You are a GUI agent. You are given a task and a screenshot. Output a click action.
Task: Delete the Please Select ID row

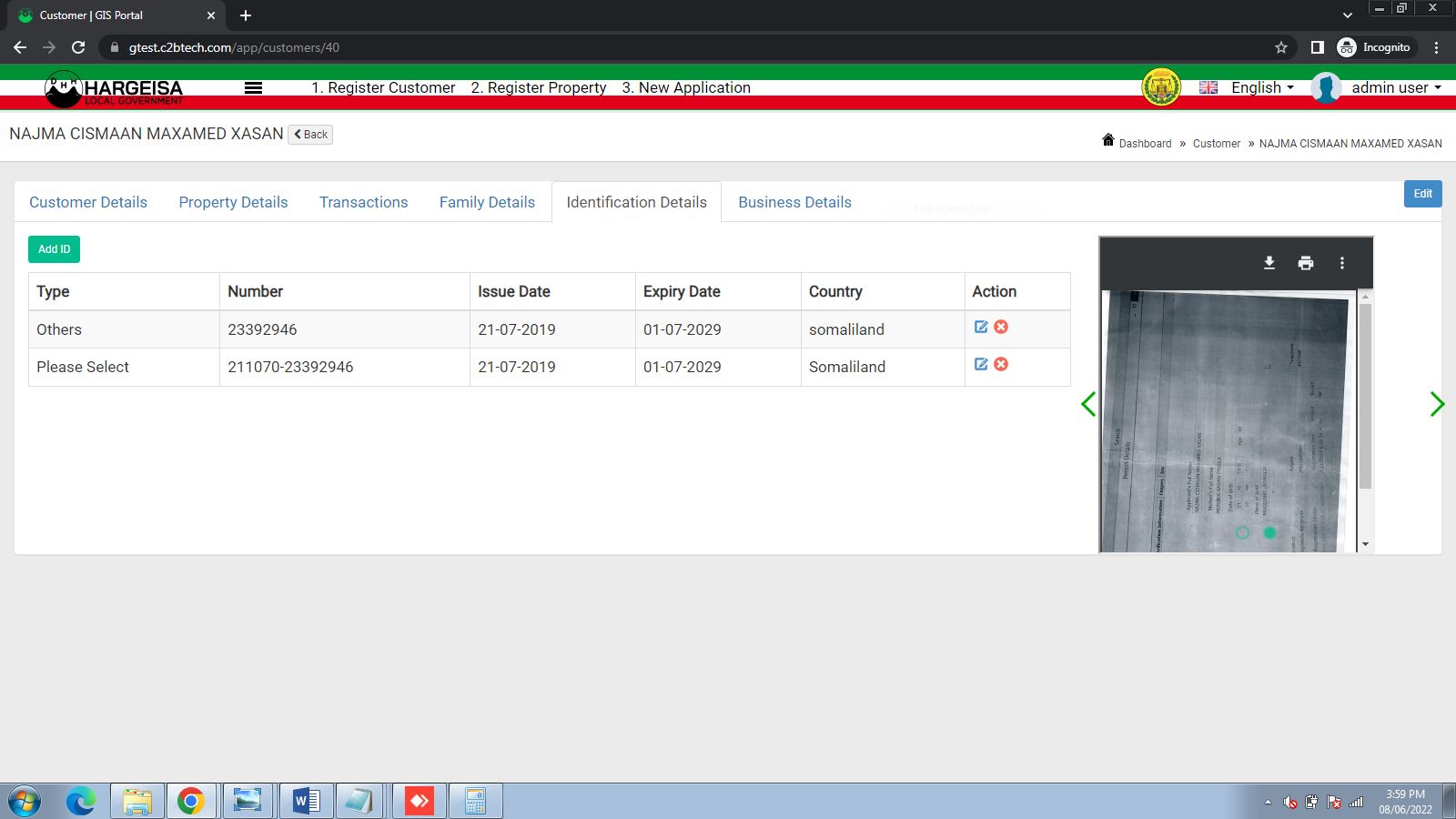(1001, 364)
